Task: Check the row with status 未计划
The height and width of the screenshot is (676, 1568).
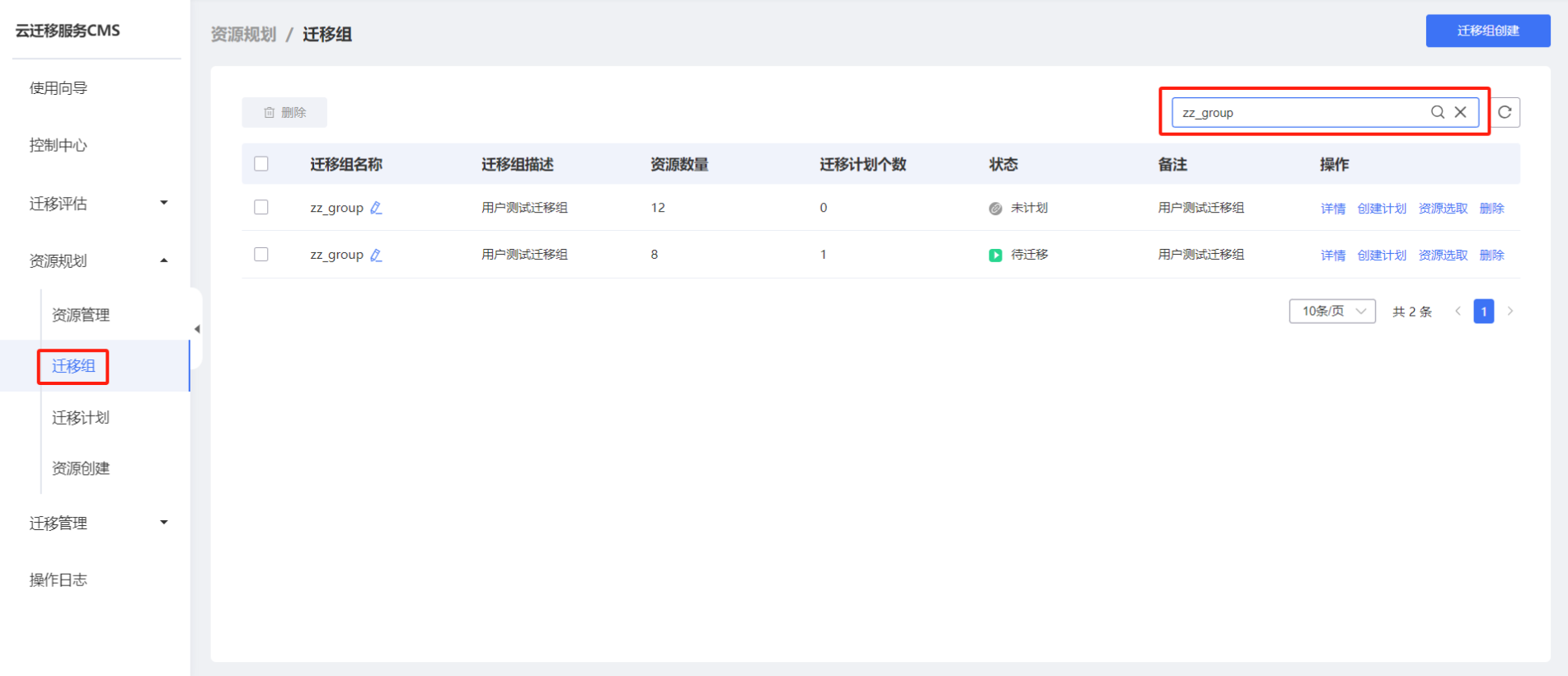Action: coord(261,207)
